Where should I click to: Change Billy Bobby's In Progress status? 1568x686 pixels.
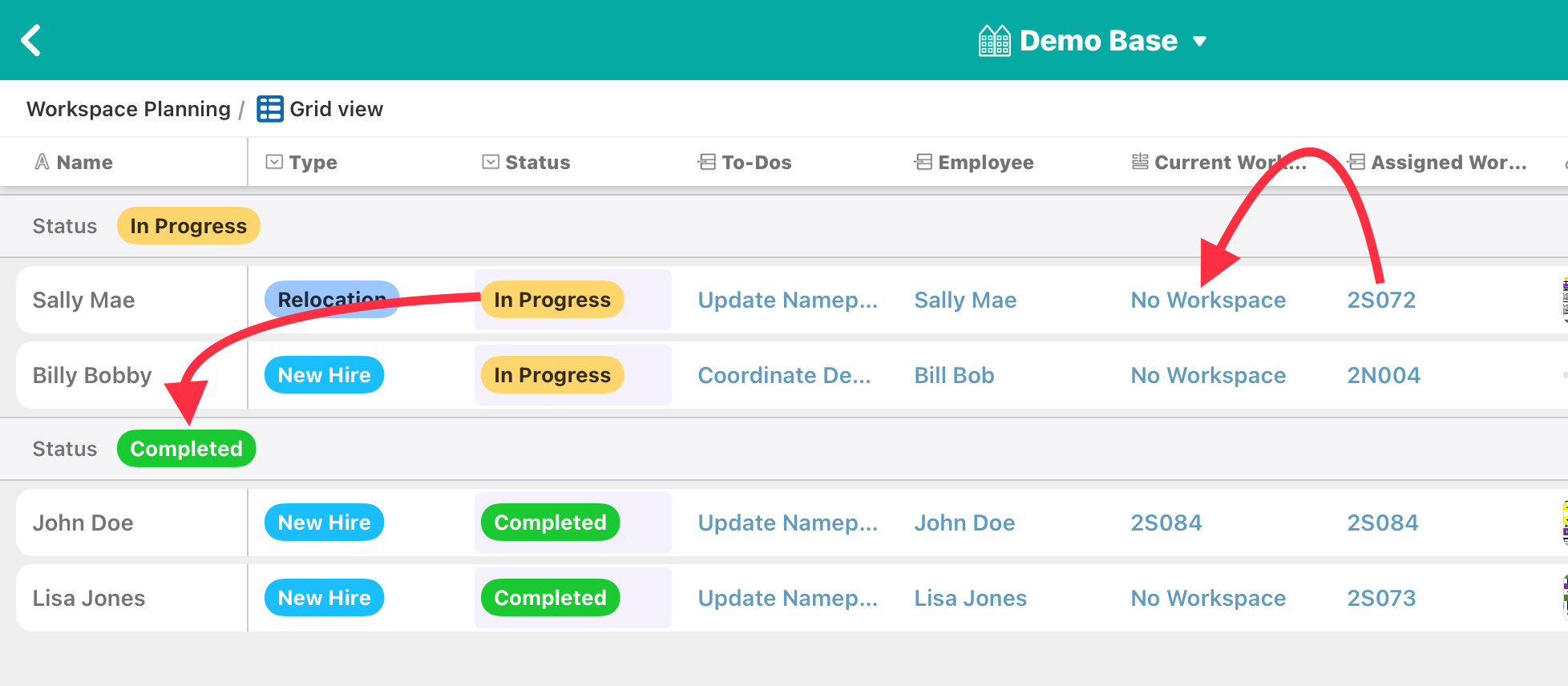click(x=552, y=375)
